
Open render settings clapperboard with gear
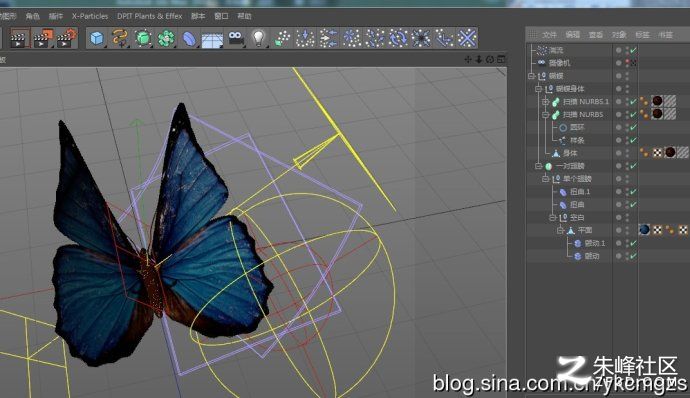pos(66,38)
